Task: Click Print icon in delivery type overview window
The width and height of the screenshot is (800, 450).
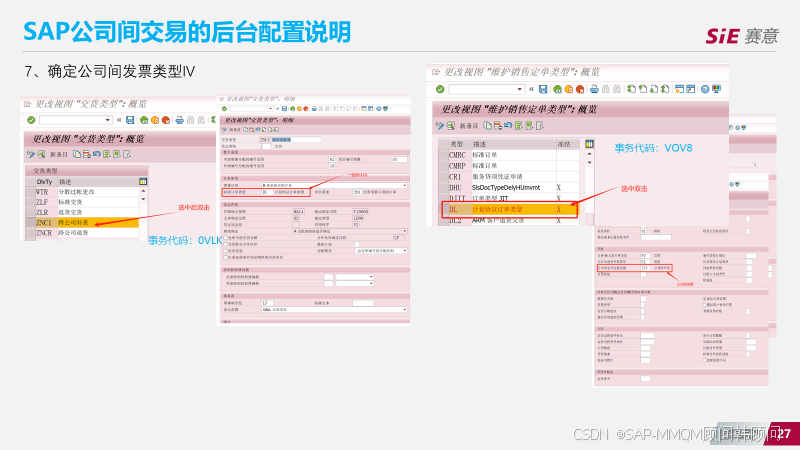Action: click(180, 120)
